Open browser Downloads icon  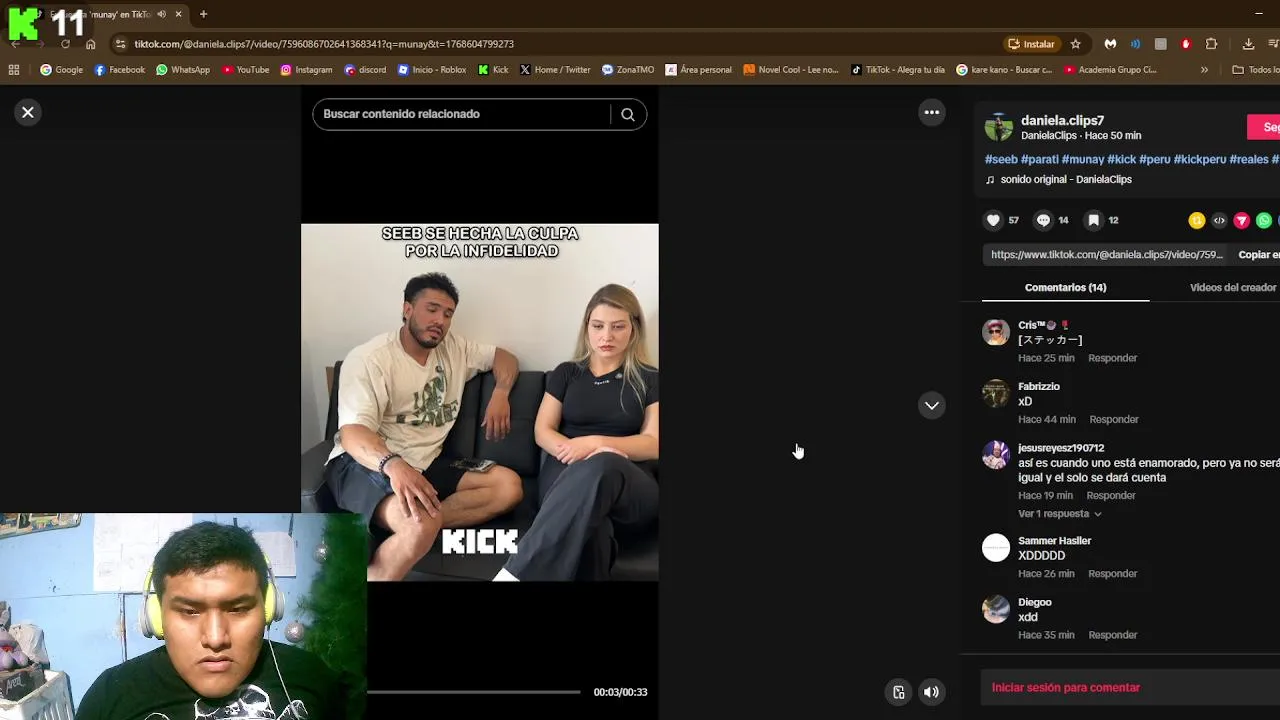pos(1248,44)
